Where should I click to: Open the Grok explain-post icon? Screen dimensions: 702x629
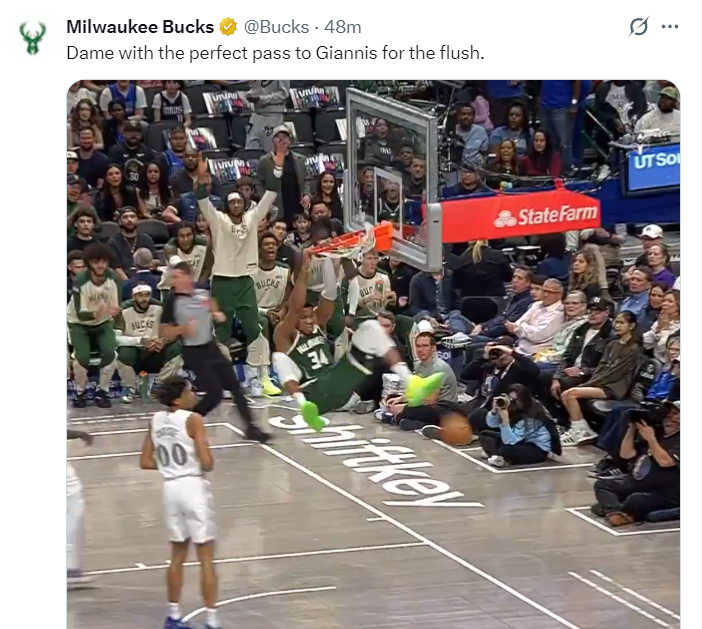[638, 26]
